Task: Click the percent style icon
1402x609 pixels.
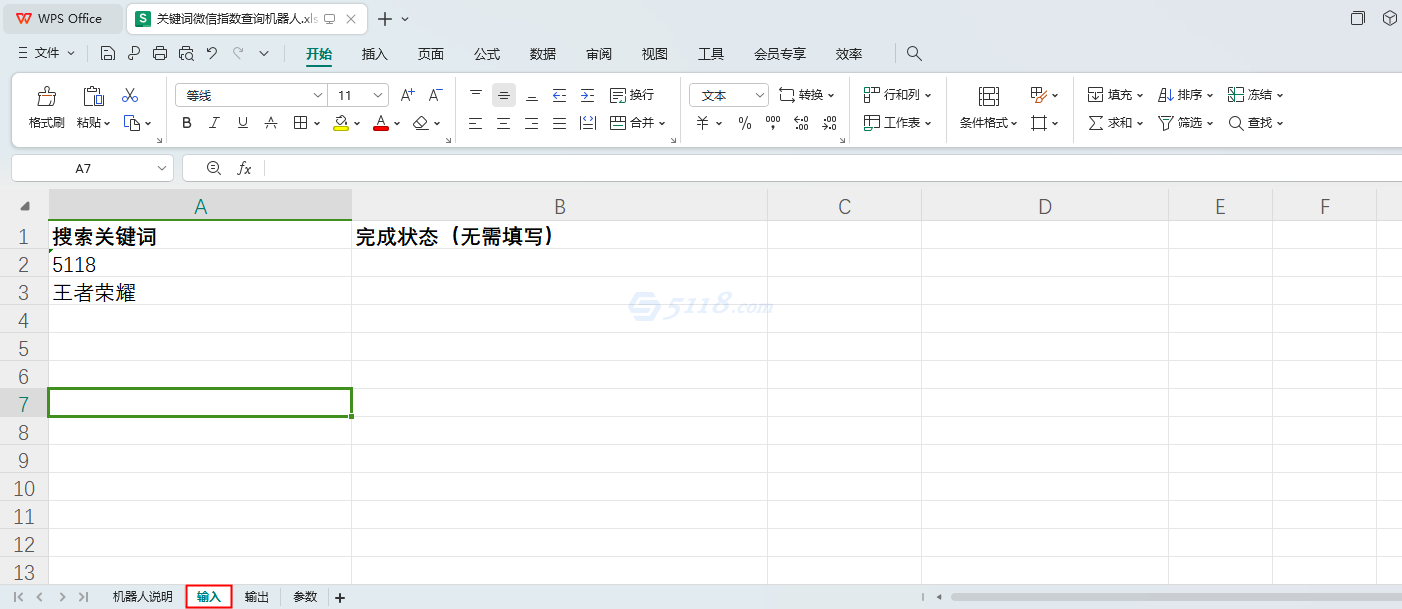Action: click(x=745, y=123)
